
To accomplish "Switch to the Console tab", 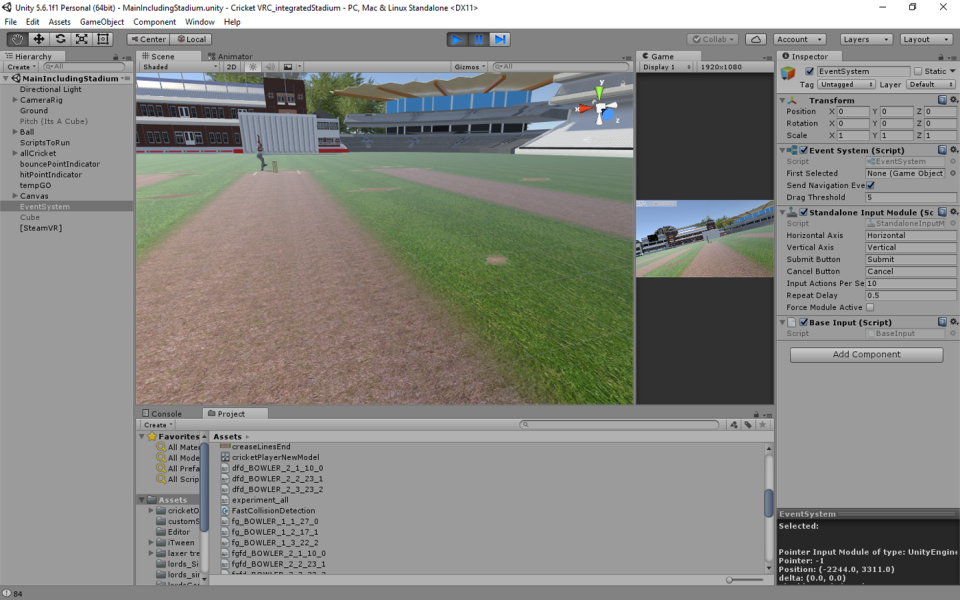I will tap(162, 414).
